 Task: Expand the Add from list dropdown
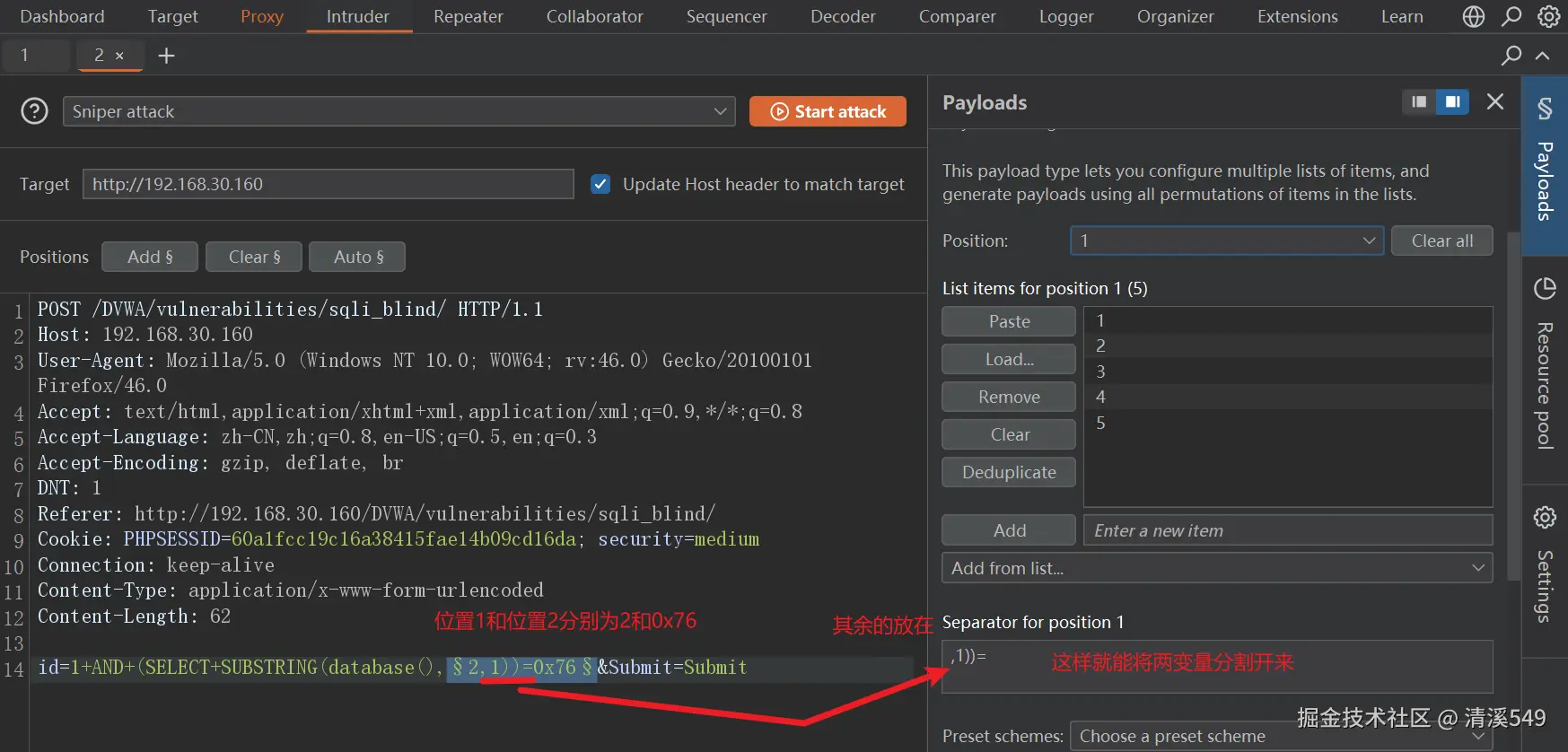pos(1217,568)
